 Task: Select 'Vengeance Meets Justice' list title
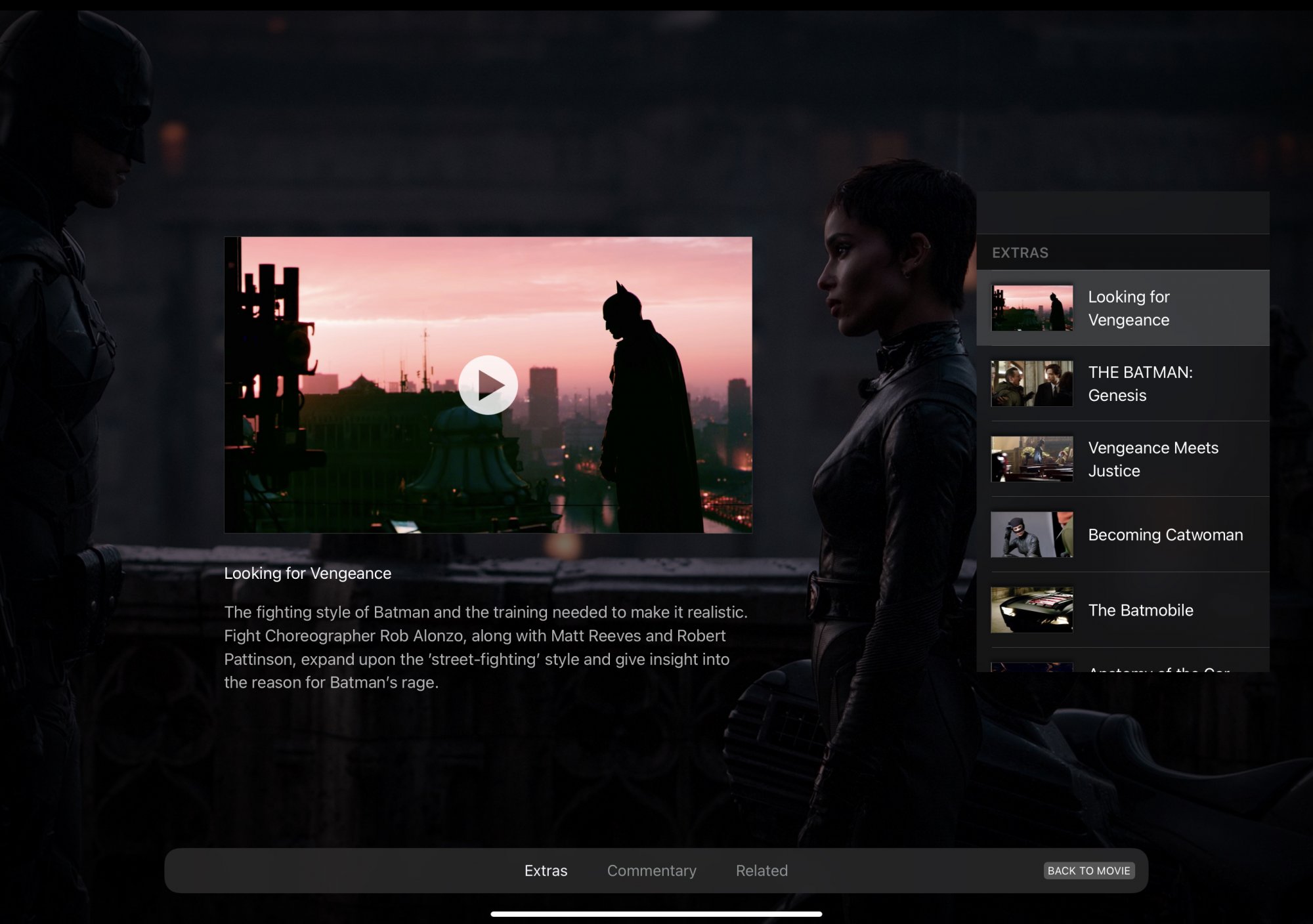click(x=1153, y=459)
